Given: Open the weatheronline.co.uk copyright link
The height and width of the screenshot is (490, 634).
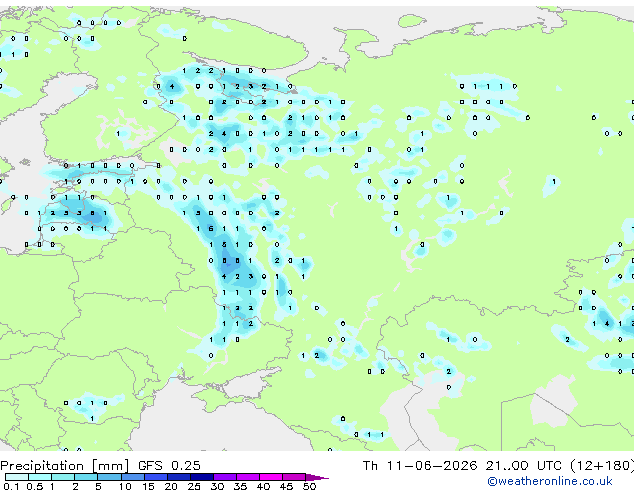Looking at the screenshot, I should pos(550,481).
